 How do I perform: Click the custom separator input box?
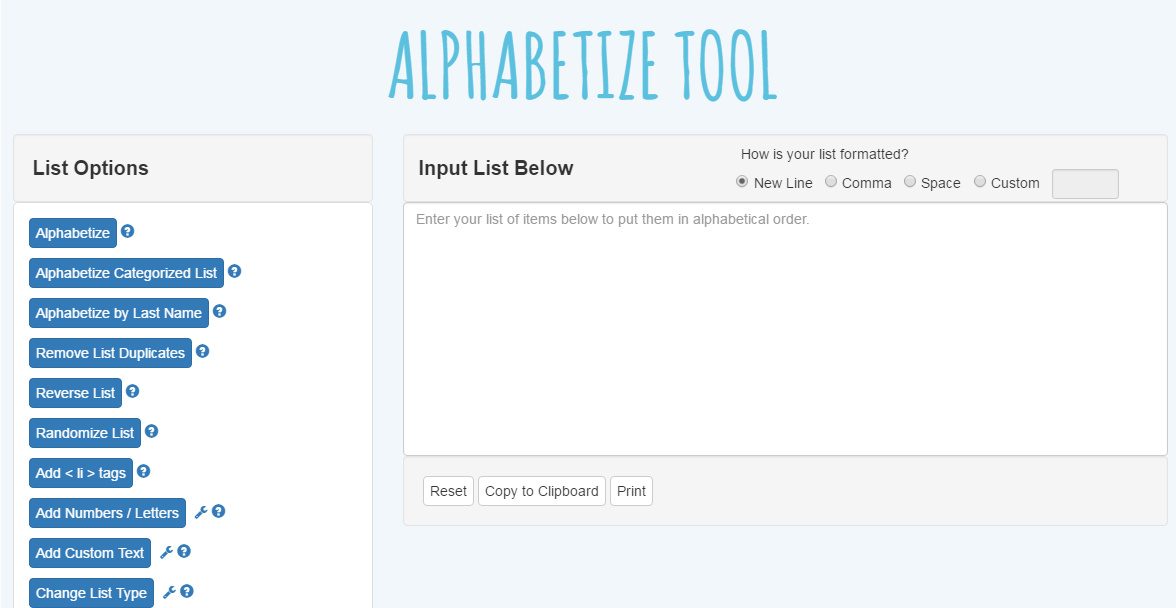pyautogui.click(x=1085, y=184)
